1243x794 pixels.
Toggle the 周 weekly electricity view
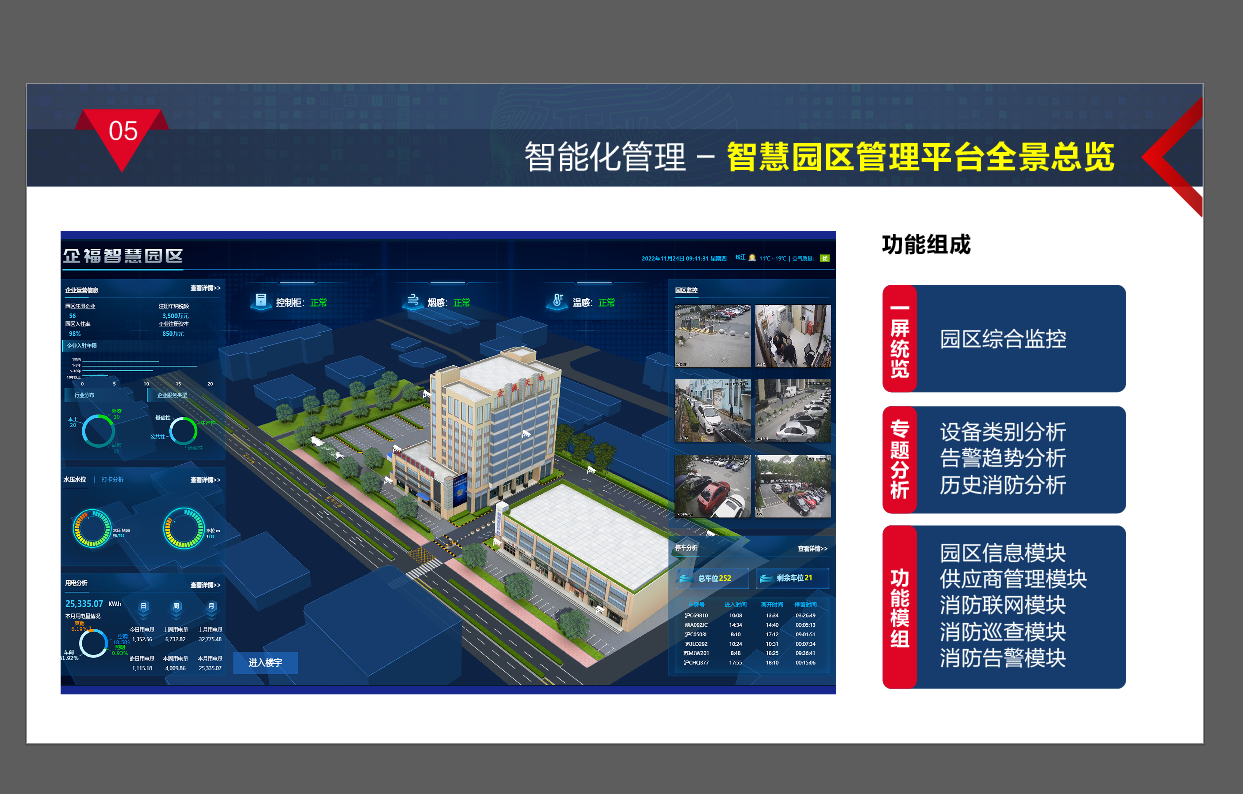[x=176, y=606]
